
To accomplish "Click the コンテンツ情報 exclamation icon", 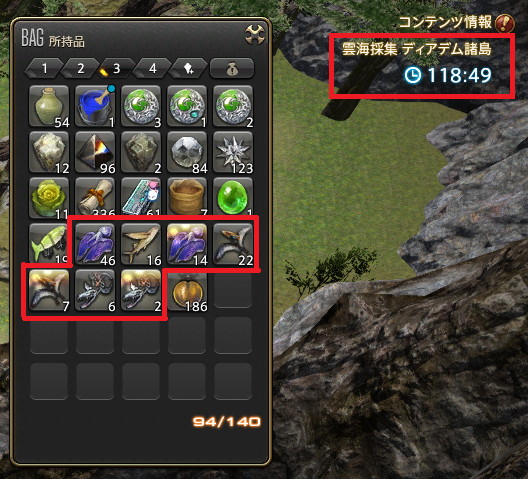I will click(x=505, y=24).
